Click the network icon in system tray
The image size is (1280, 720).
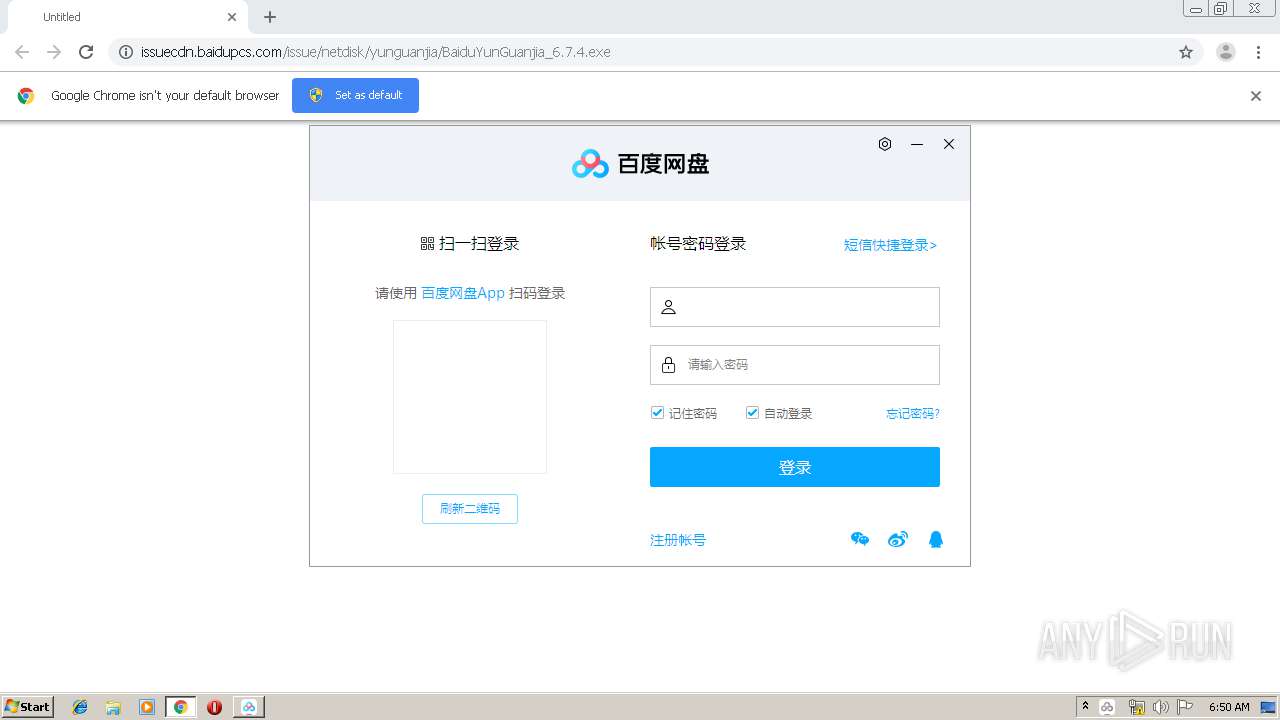1136,707
